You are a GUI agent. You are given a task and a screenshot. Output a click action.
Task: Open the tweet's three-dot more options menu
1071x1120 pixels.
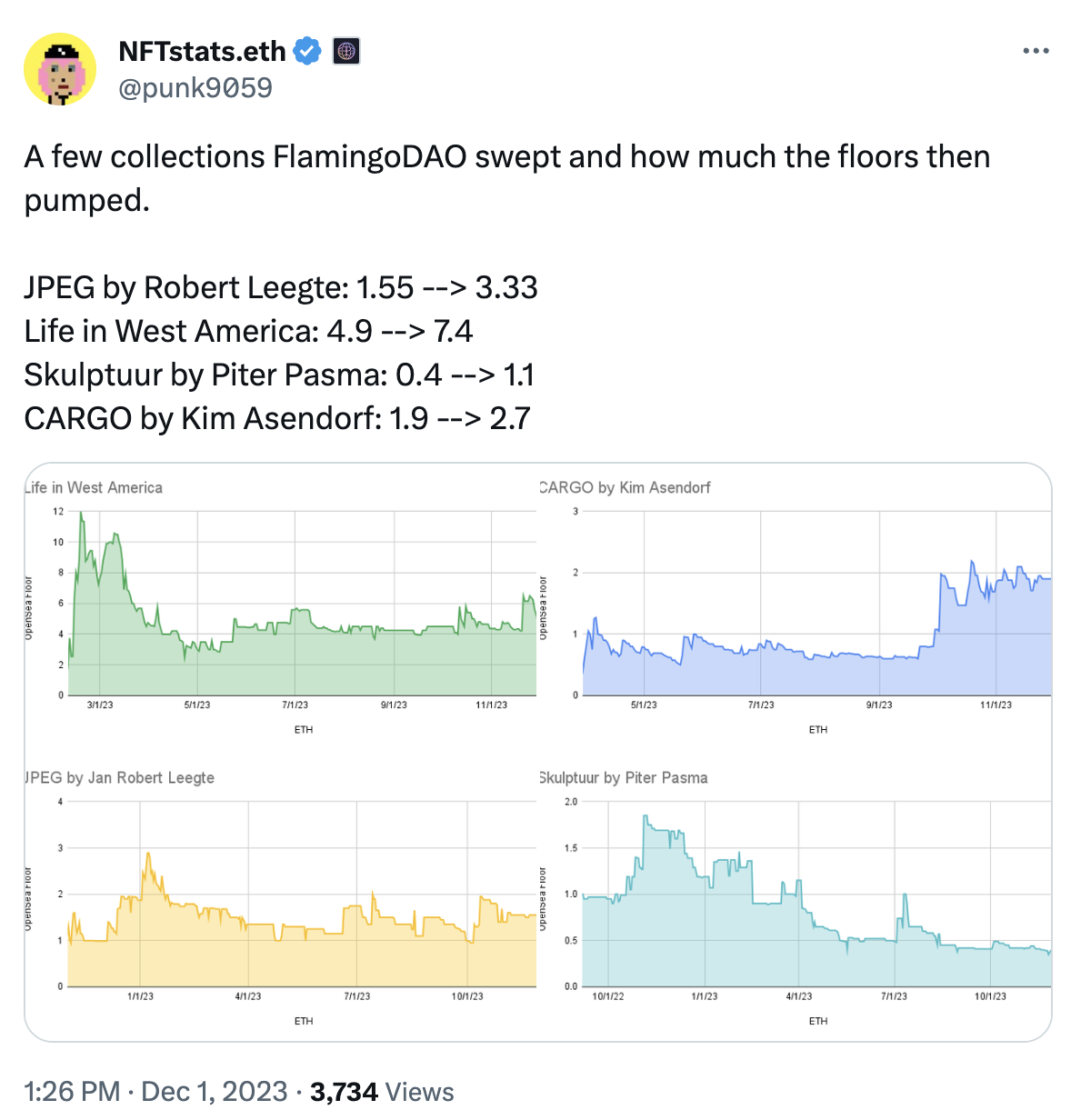[x=1036, y=51]
